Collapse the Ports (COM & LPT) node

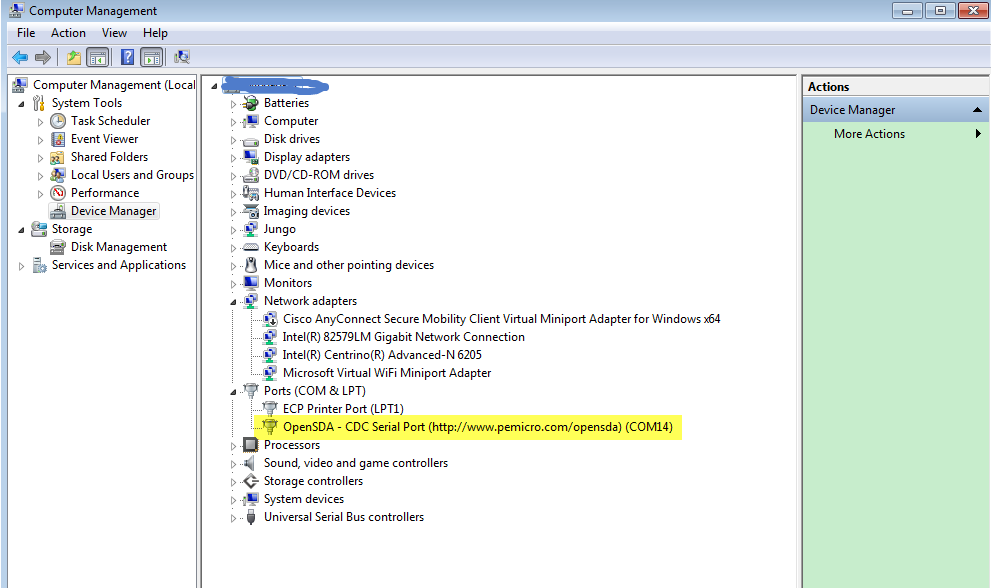pyautogui.click(x=233, y=392)
